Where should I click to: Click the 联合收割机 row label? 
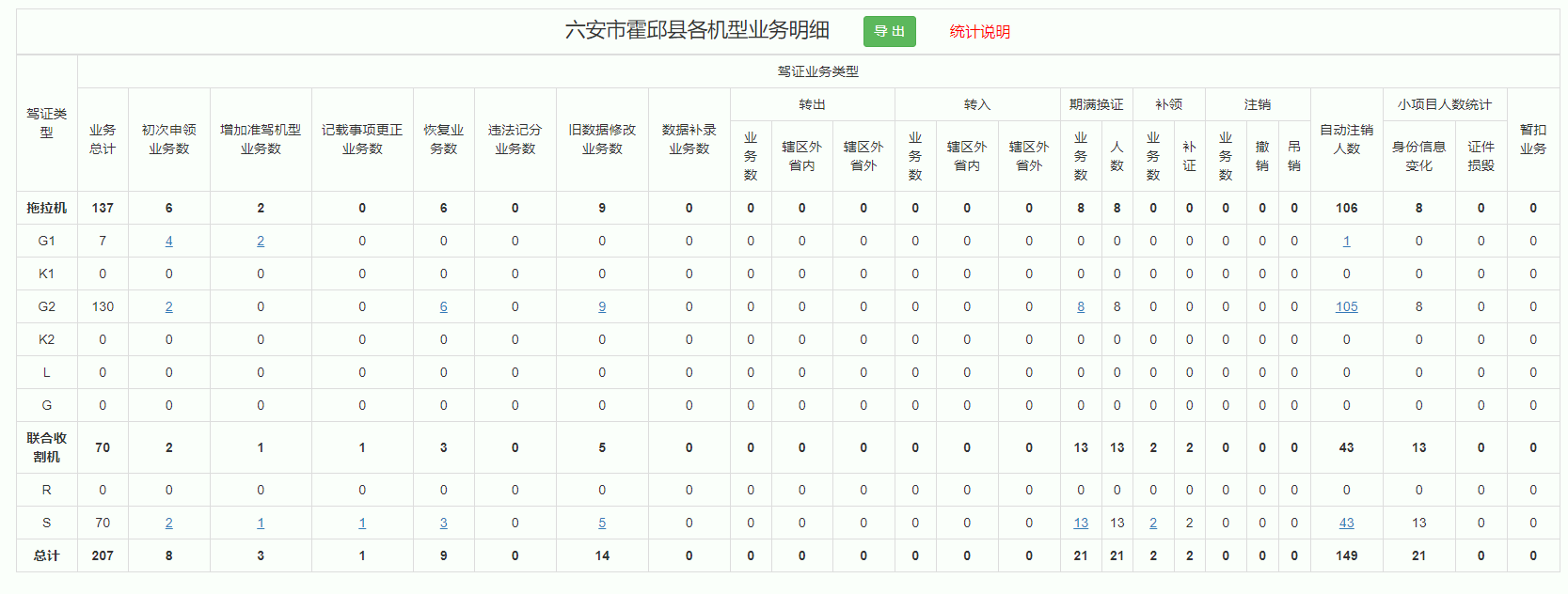47,447
